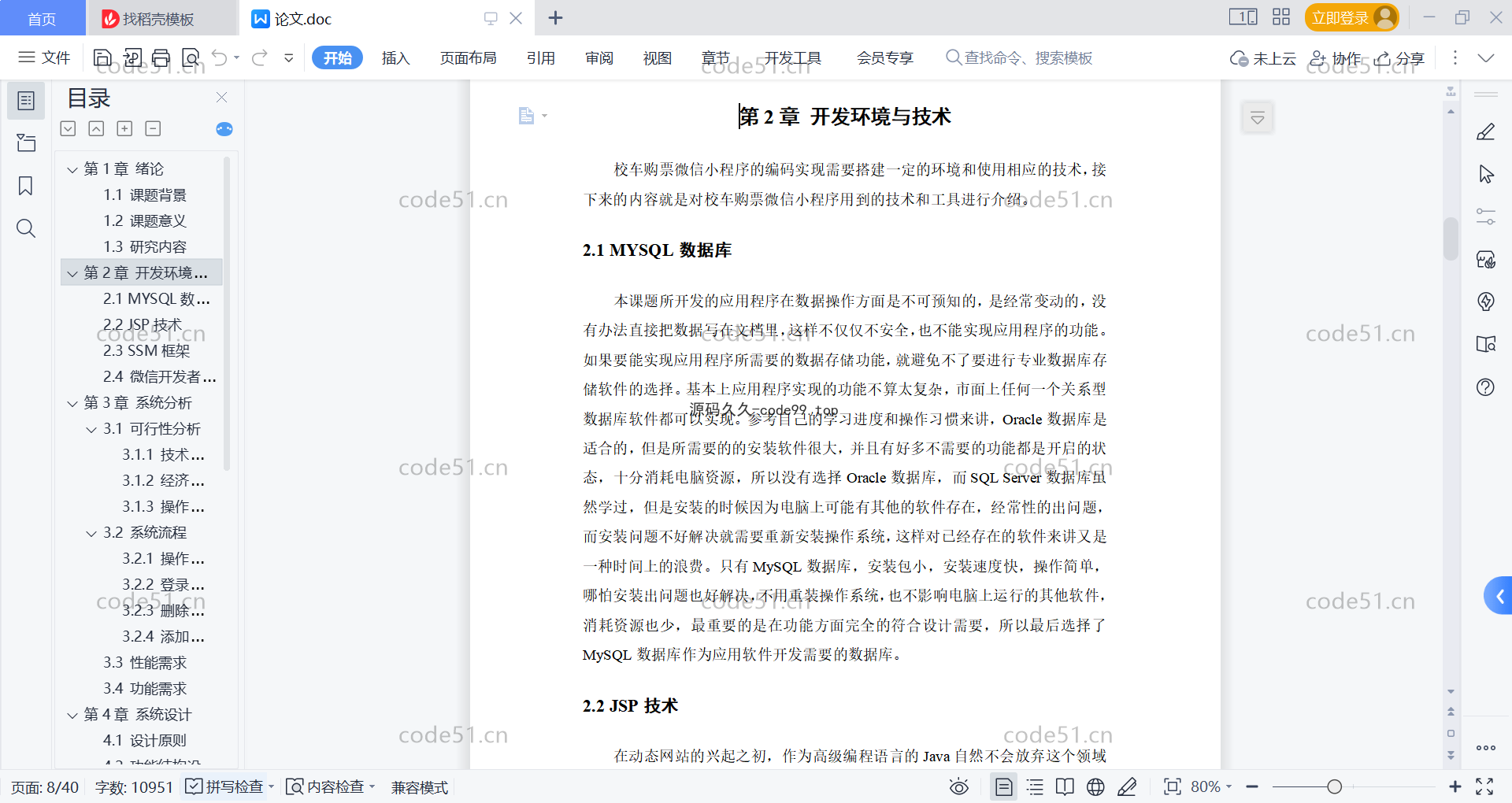The height and width of the screenshot is (803, 1512).
Task: Collapse the 第2章 开发环境 tree node
Action: pyautogui.click(x=72, y=273)
